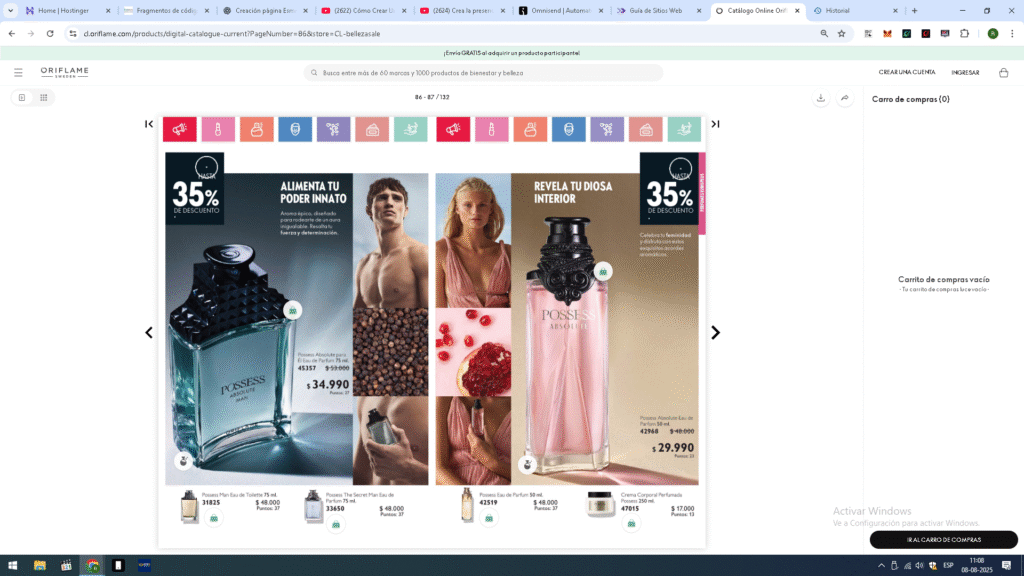
Task: Add Crema Corporal Perfumada 47015 to cart
Action: pyautogui.click(x=632, y=523)
